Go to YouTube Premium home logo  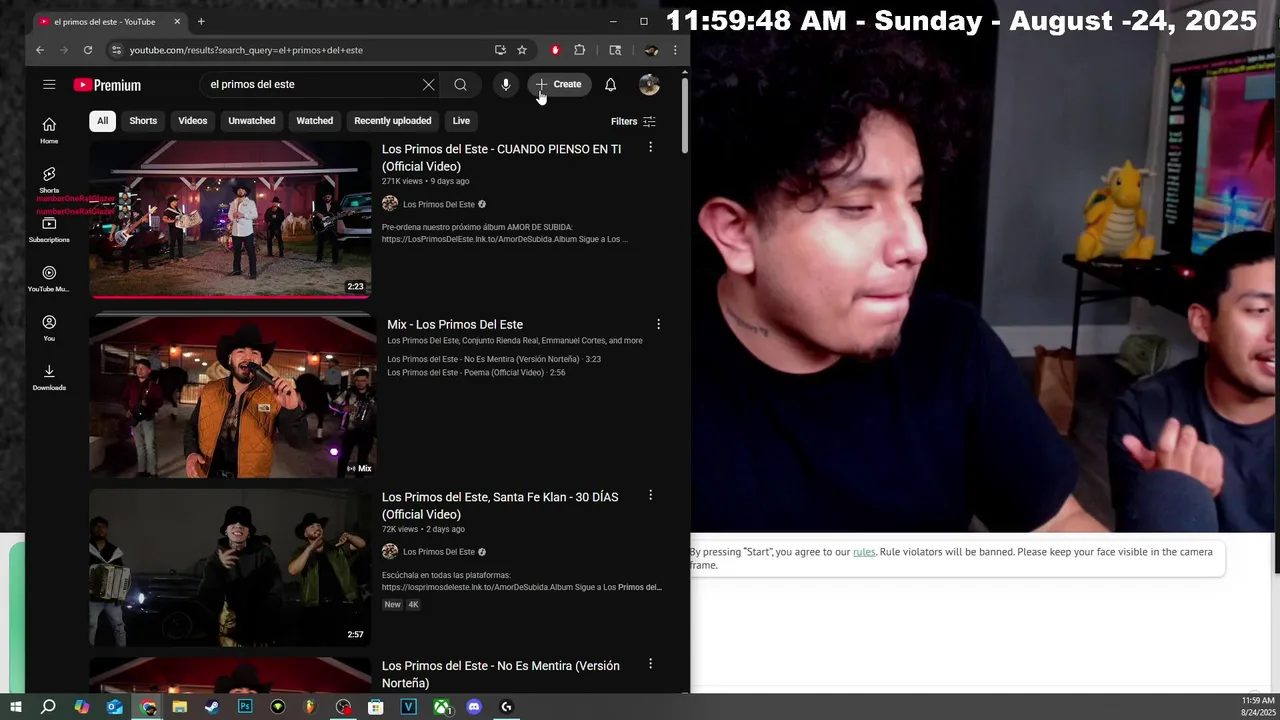tap(107, 85)
